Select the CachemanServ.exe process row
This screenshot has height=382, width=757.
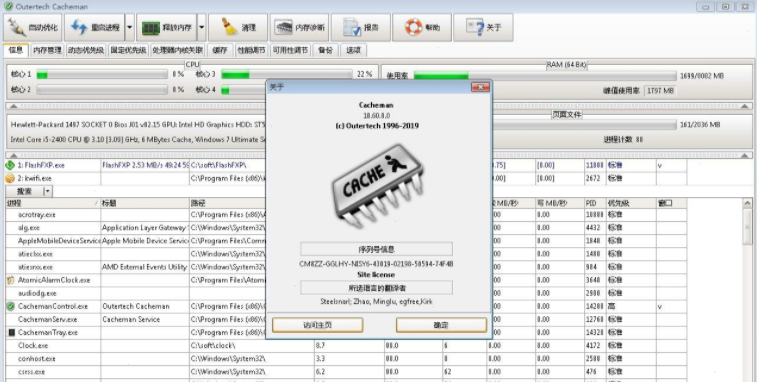(x=346, y=319)
